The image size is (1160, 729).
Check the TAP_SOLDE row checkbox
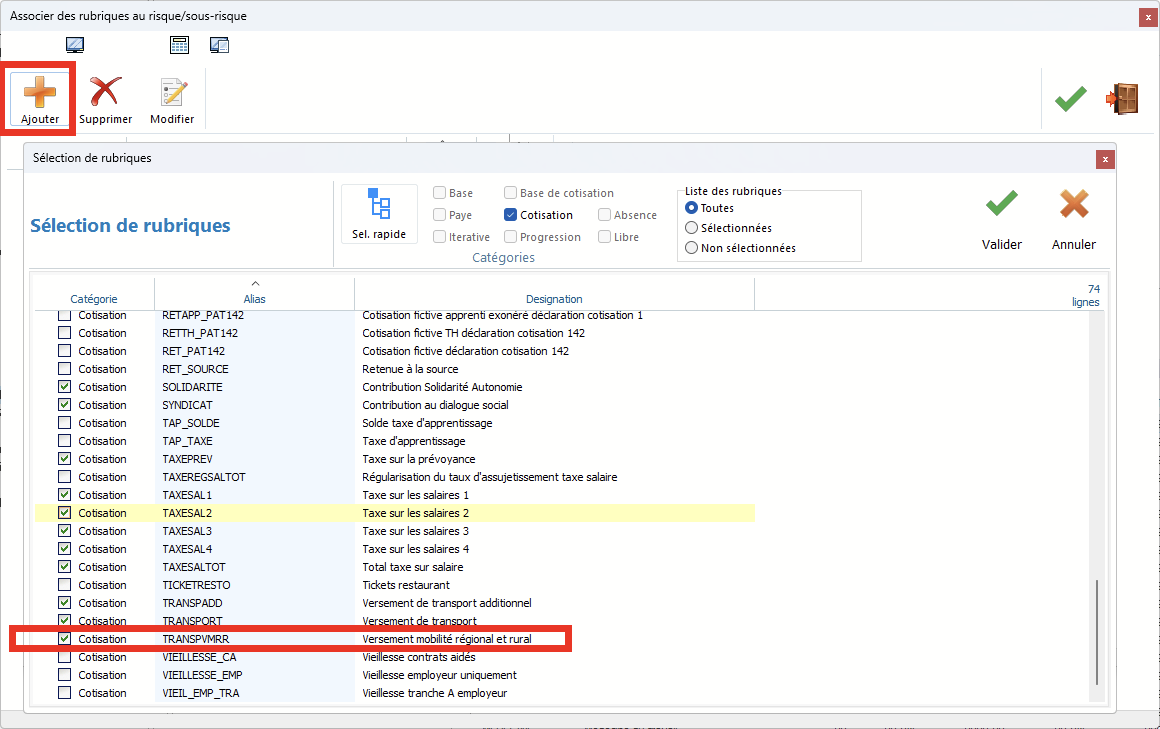click(x=64, y=423)
